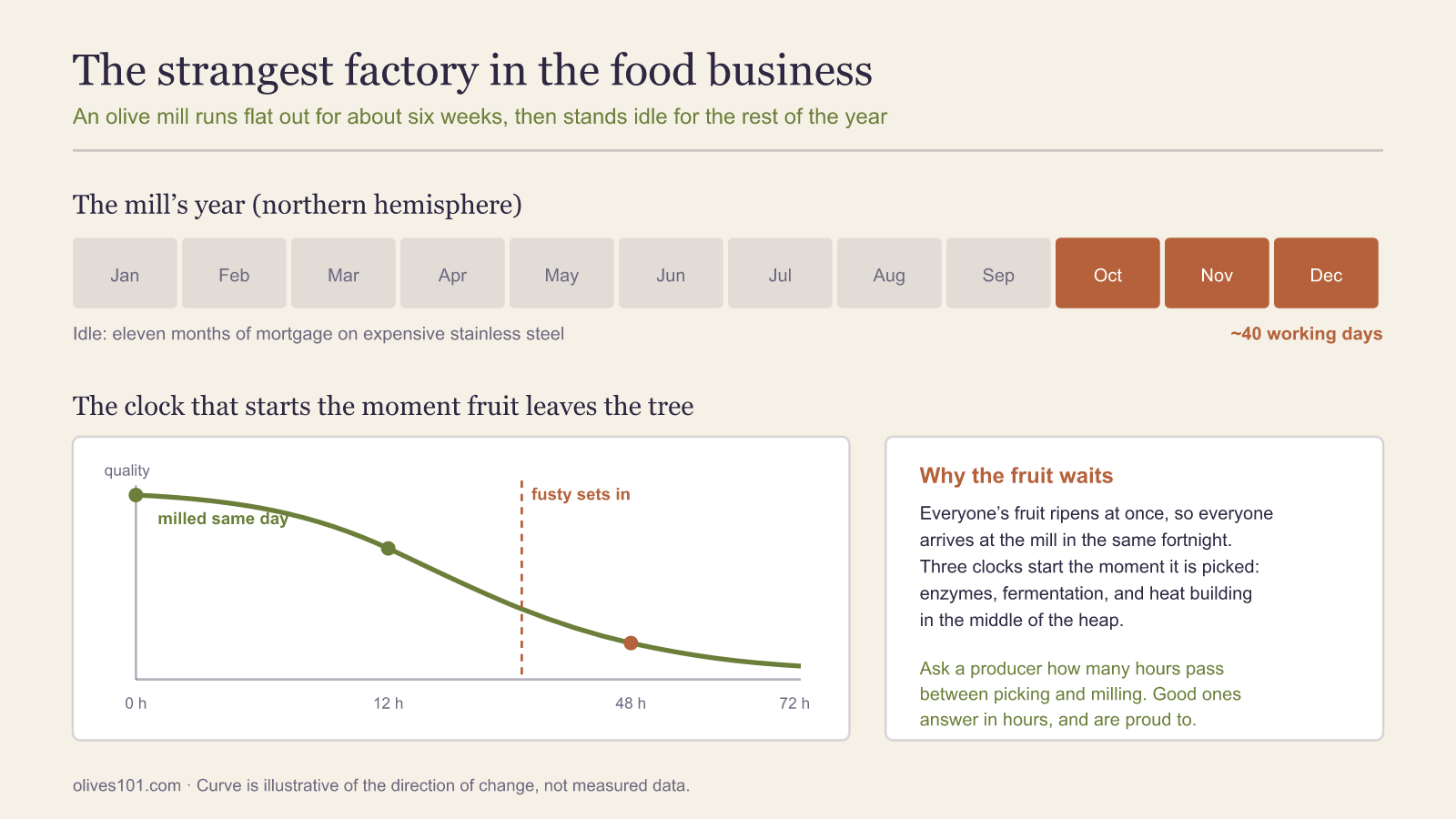Screen dimensions: 1456x819
Task: Select the Oct month block
Action: point(1107,273)
